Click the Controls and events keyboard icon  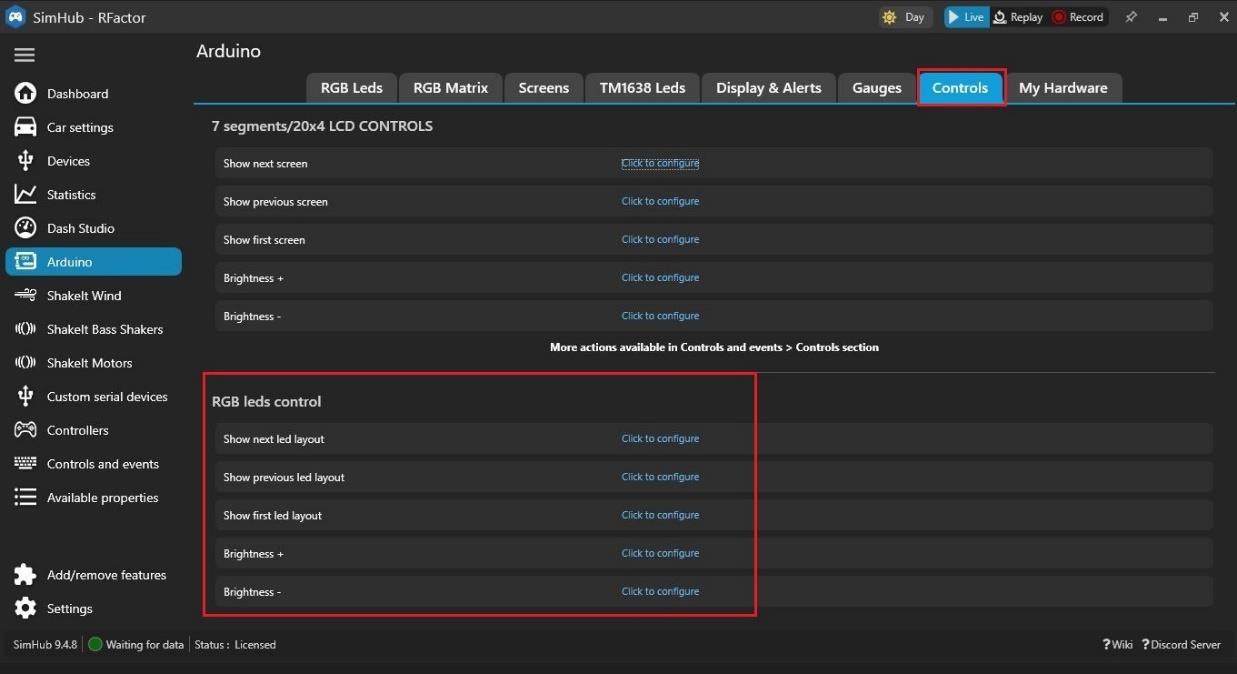(x=26, y=464)
